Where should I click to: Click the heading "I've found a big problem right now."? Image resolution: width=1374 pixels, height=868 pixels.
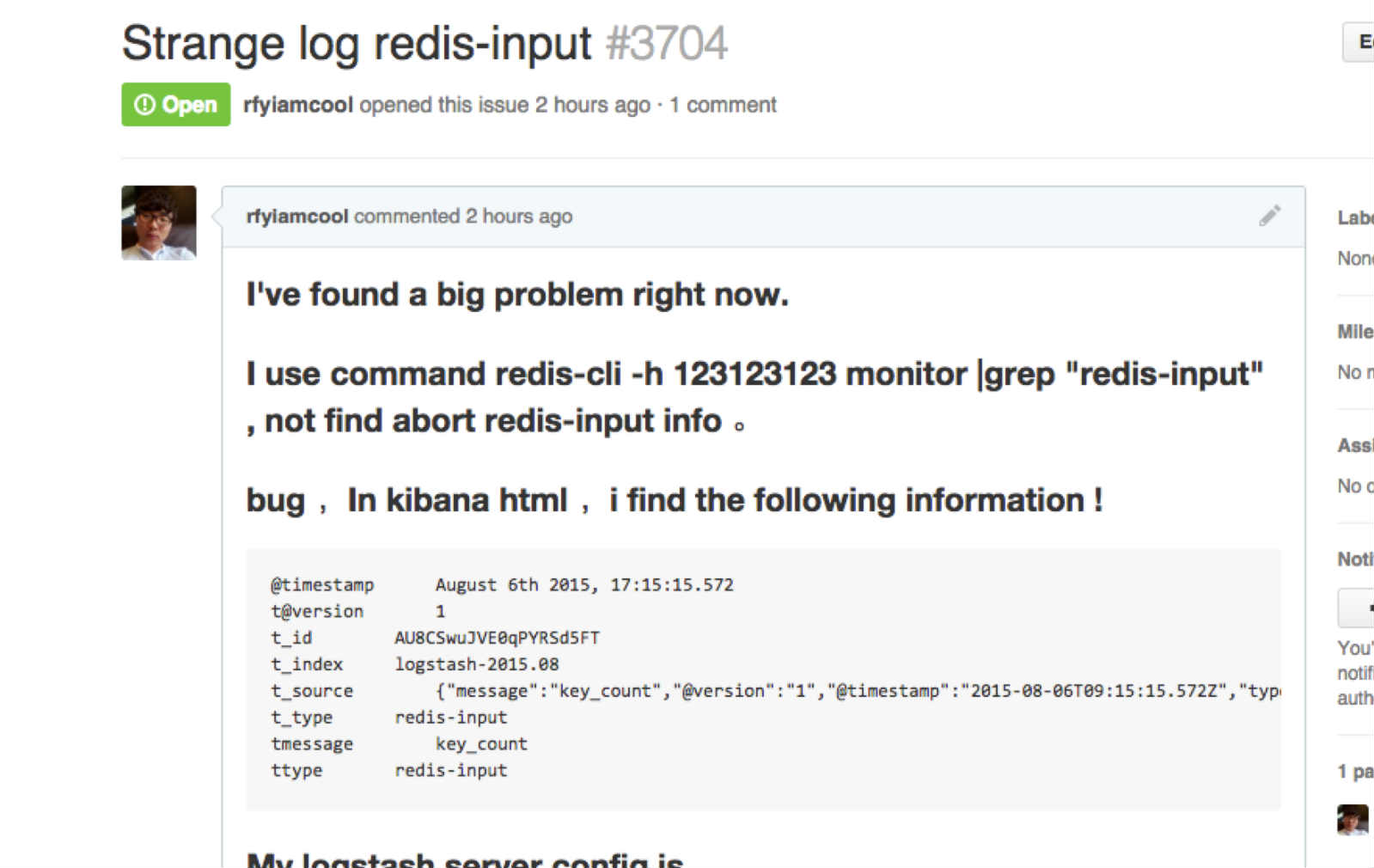coord(517,295)
